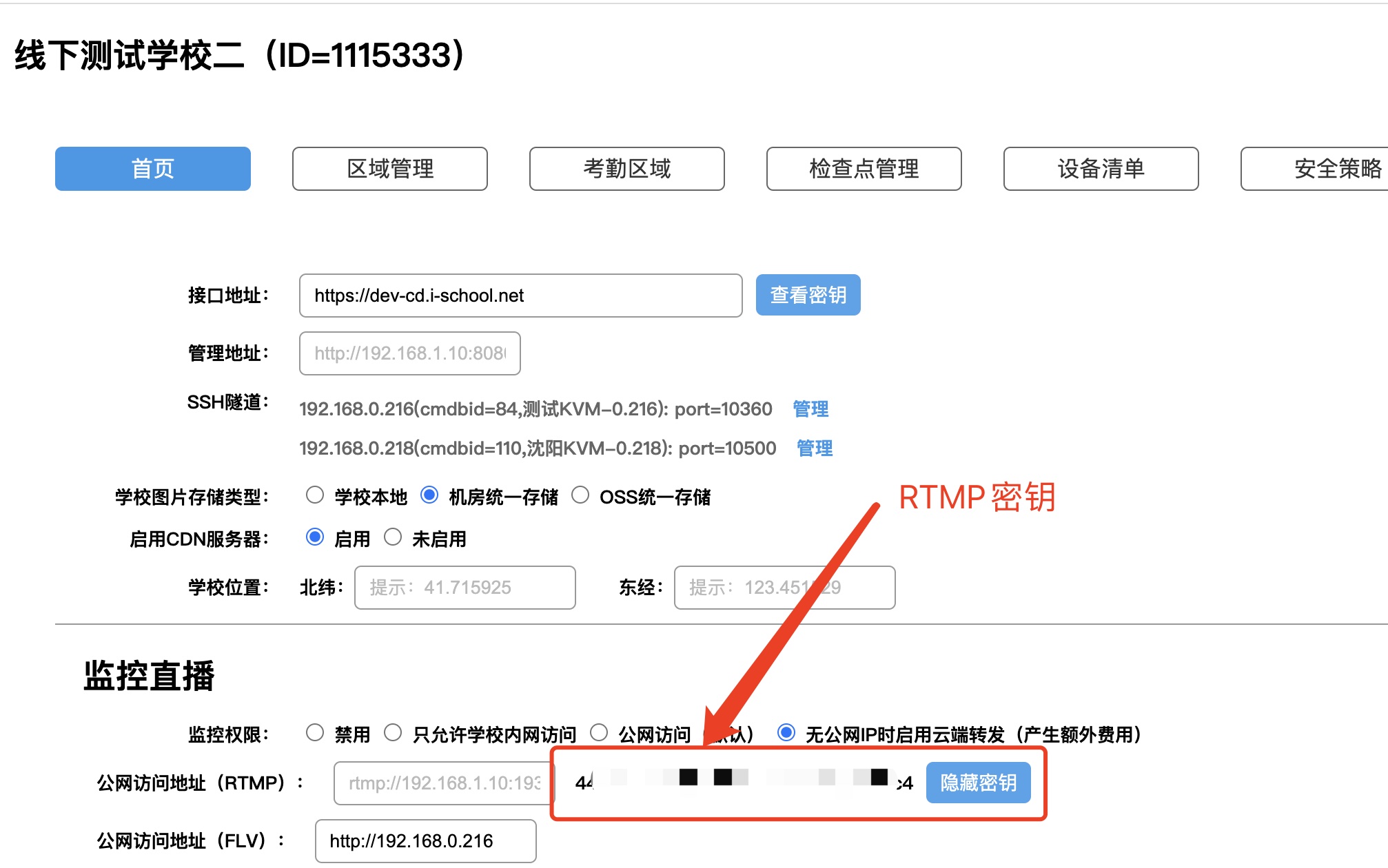1388x868 pixels.
Task: Switch to 区域管理 tab
Action: [389, 169]
